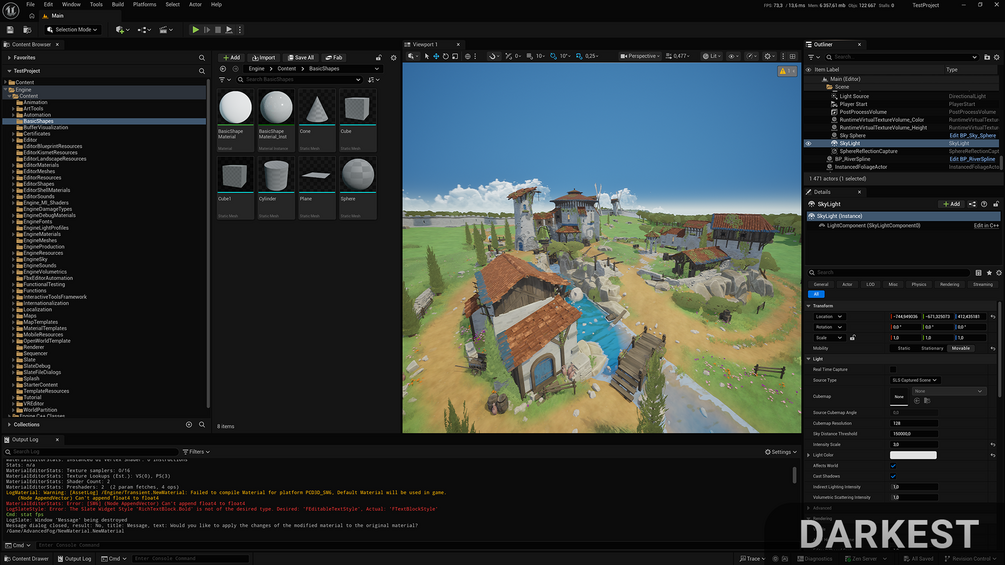The width and height of the screenshot is (1005, 565).
Task: Open the viewport Show flags eye dropdown
Action: [x=733, y=56]
